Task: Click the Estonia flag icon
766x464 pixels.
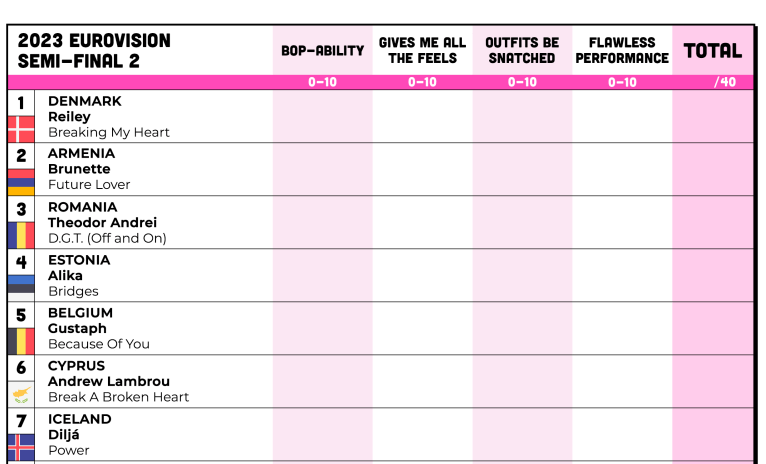Action: click(21, 288)
